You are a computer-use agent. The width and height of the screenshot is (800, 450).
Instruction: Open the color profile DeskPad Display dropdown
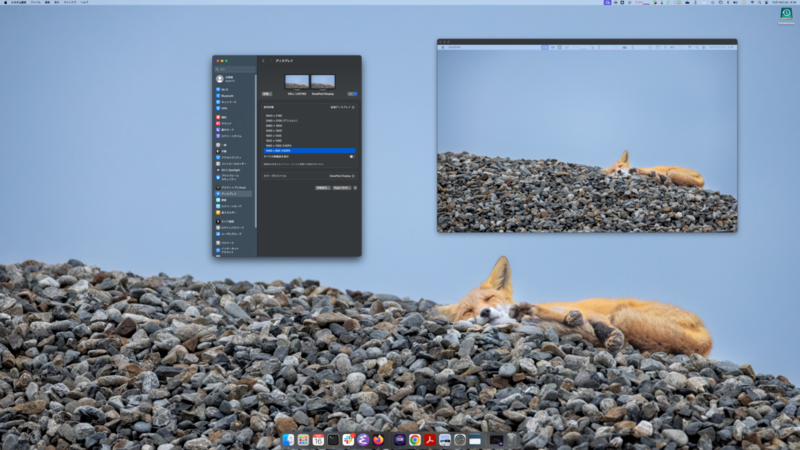click(342, 176)
